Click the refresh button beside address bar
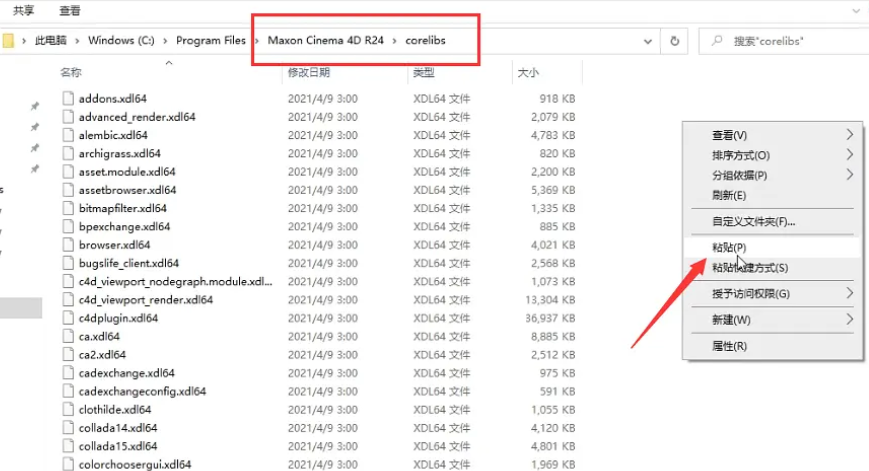869x471 pixels. (x=674, y=41)
